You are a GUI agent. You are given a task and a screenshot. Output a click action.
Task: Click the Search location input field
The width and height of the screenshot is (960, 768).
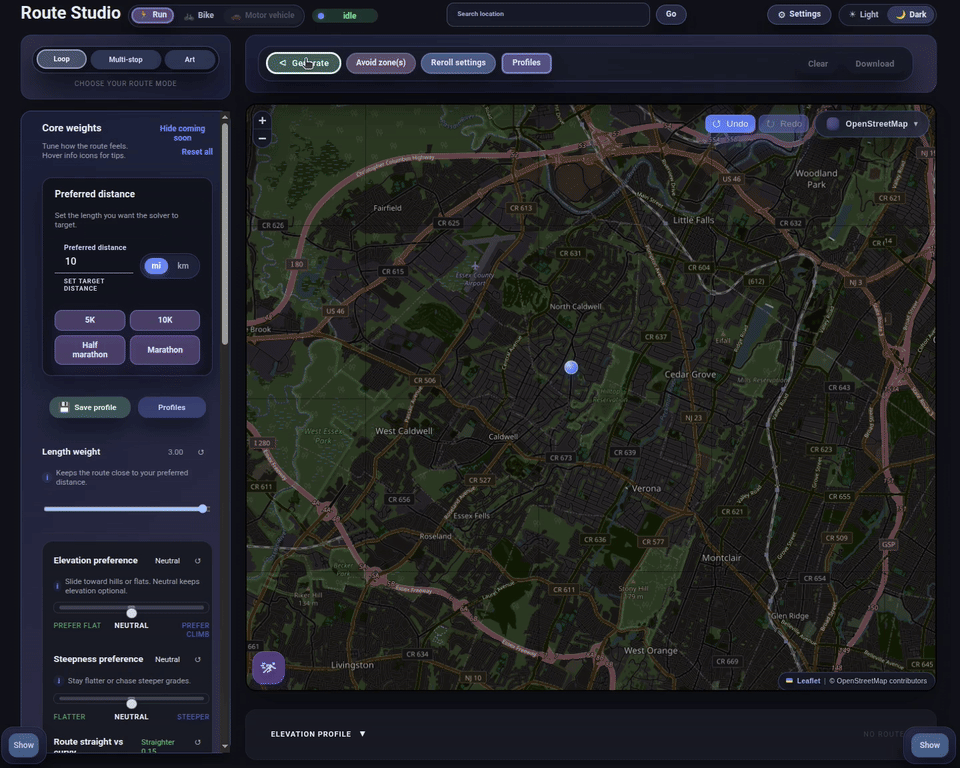548,14
